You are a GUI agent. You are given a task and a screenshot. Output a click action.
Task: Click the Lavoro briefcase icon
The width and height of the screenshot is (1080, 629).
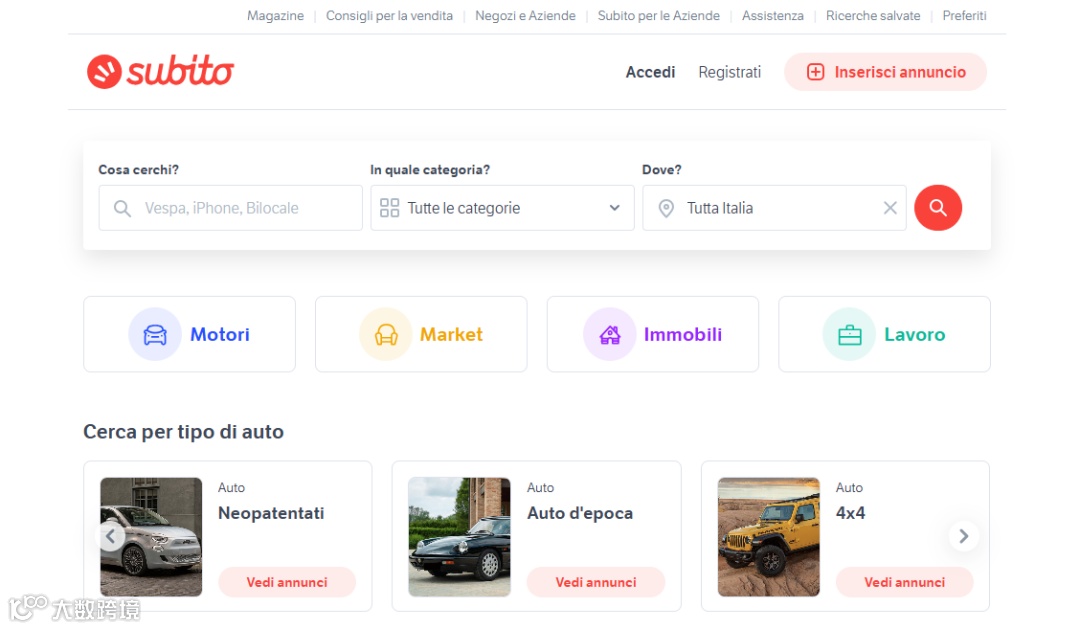coord(849,335)
